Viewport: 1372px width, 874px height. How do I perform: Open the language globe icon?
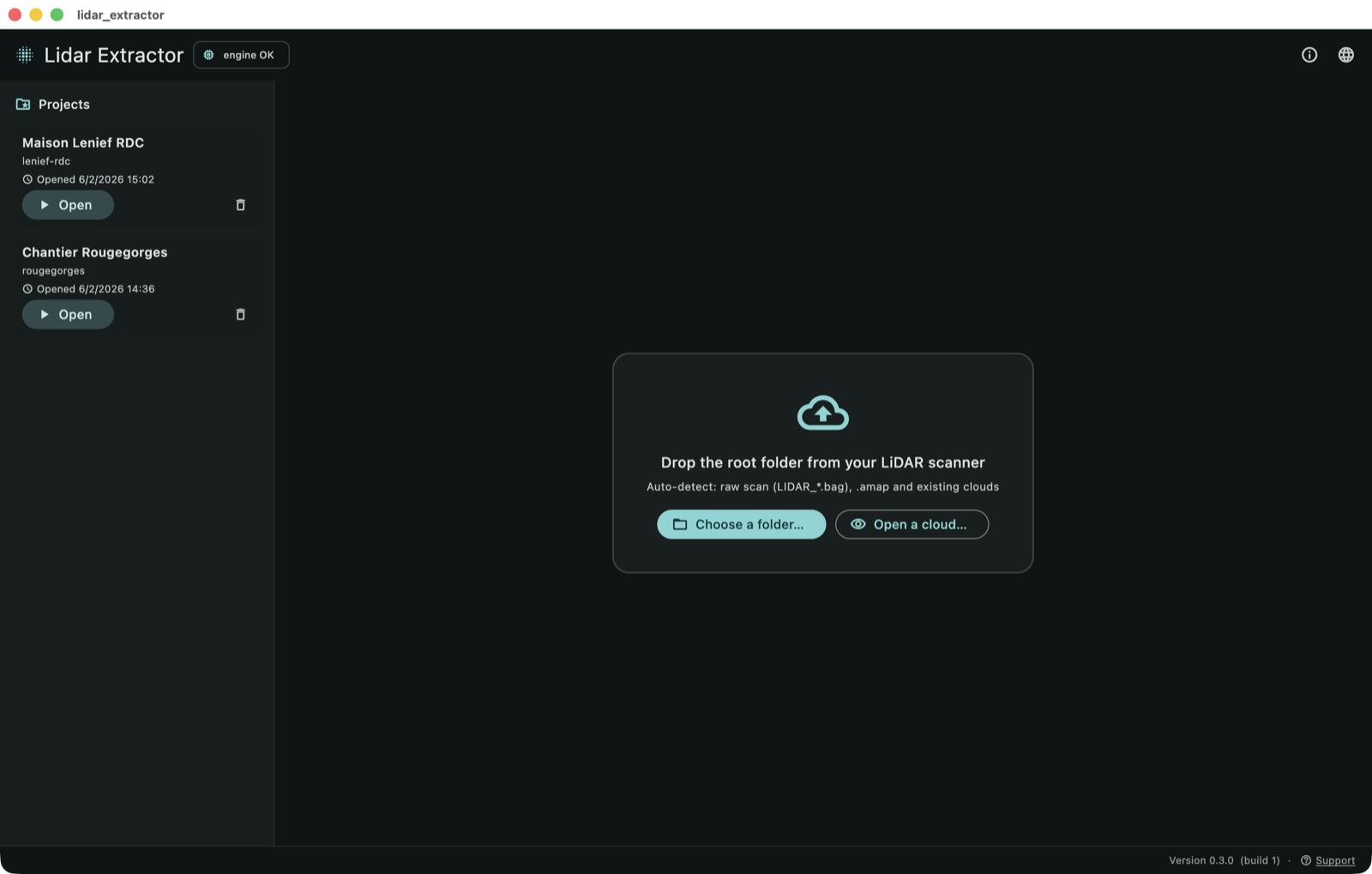pyautogui.click(x=1346, y=55)
